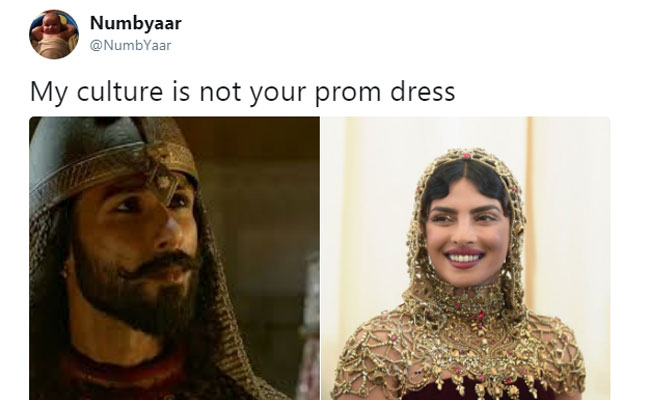Click the word "culture" in the tweet

(120, 92)
